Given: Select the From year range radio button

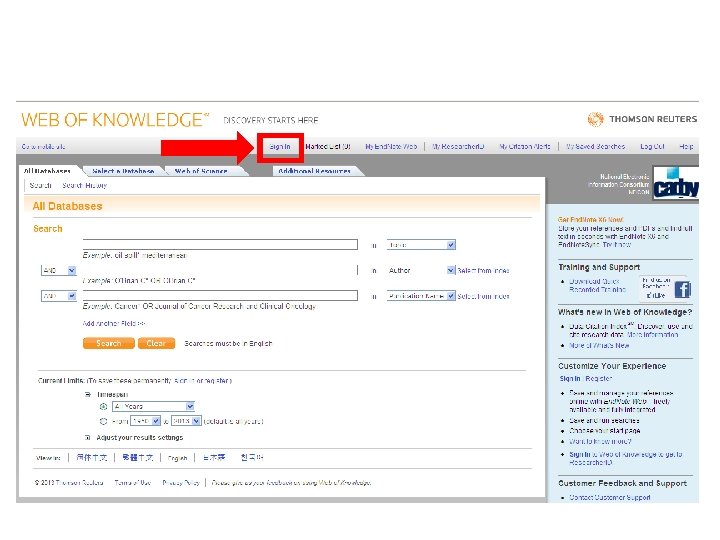Looking at the screenshot, I should point(103,421).
